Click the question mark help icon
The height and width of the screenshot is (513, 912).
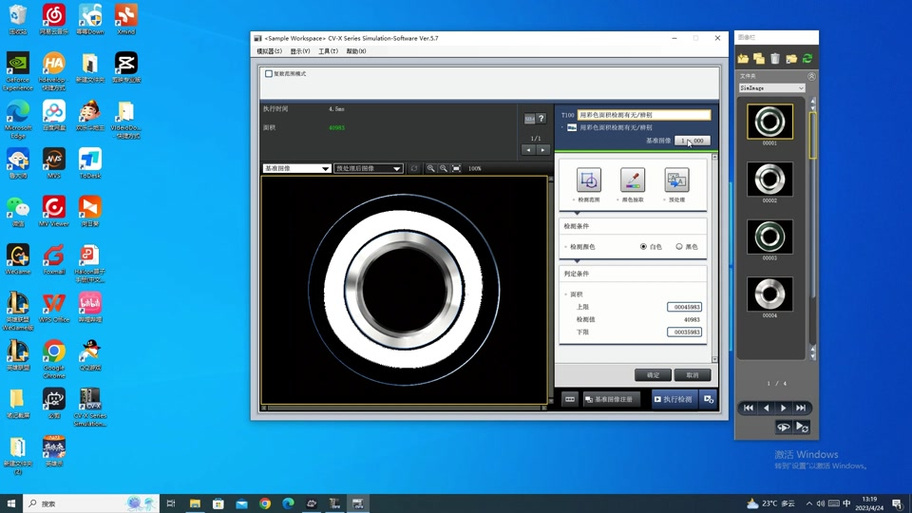pyautogui.click(x=541, y=118)
